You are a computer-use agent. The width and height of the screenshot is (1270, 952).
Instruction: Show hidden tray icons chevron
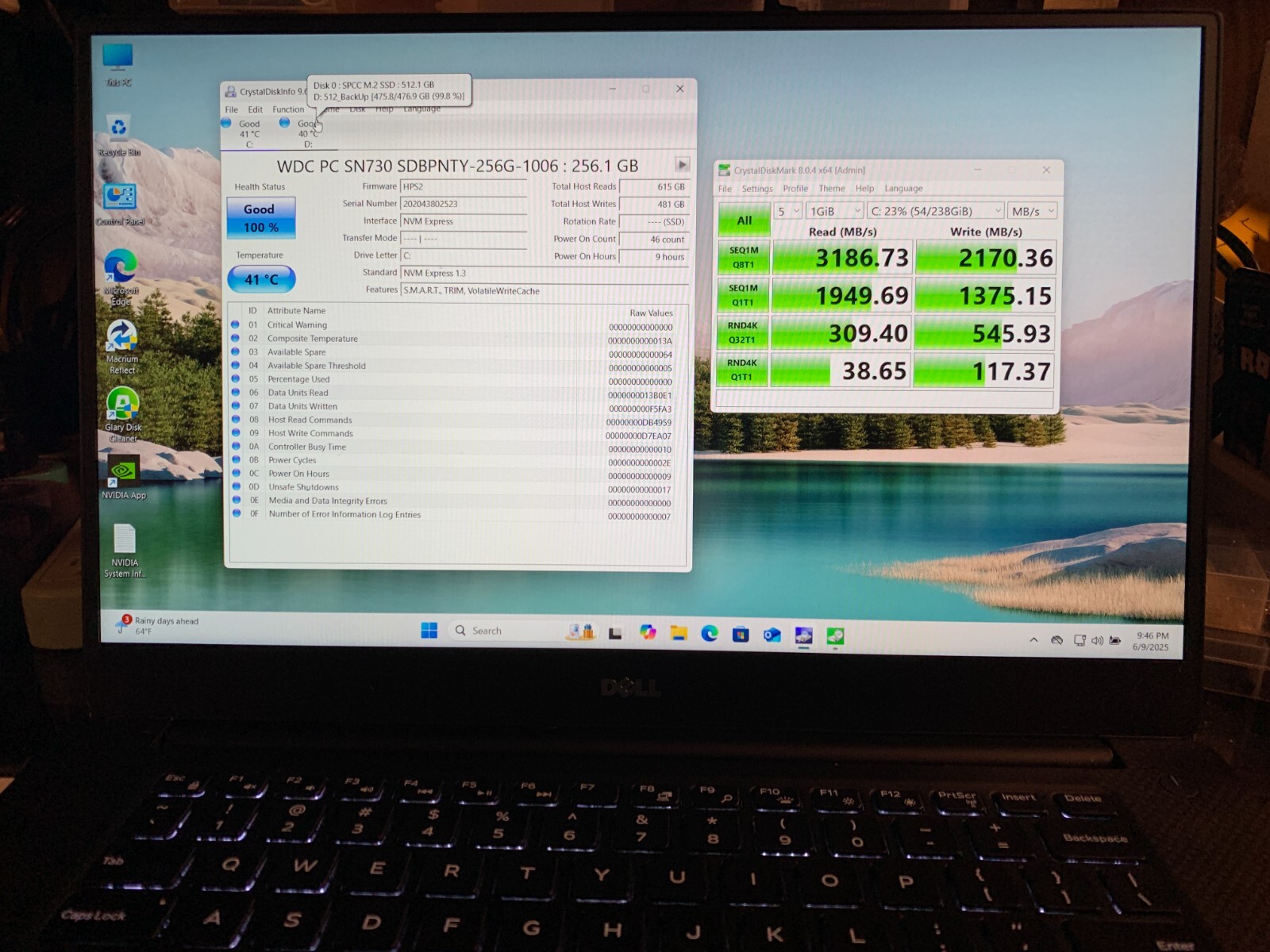tap(1033, 639)
